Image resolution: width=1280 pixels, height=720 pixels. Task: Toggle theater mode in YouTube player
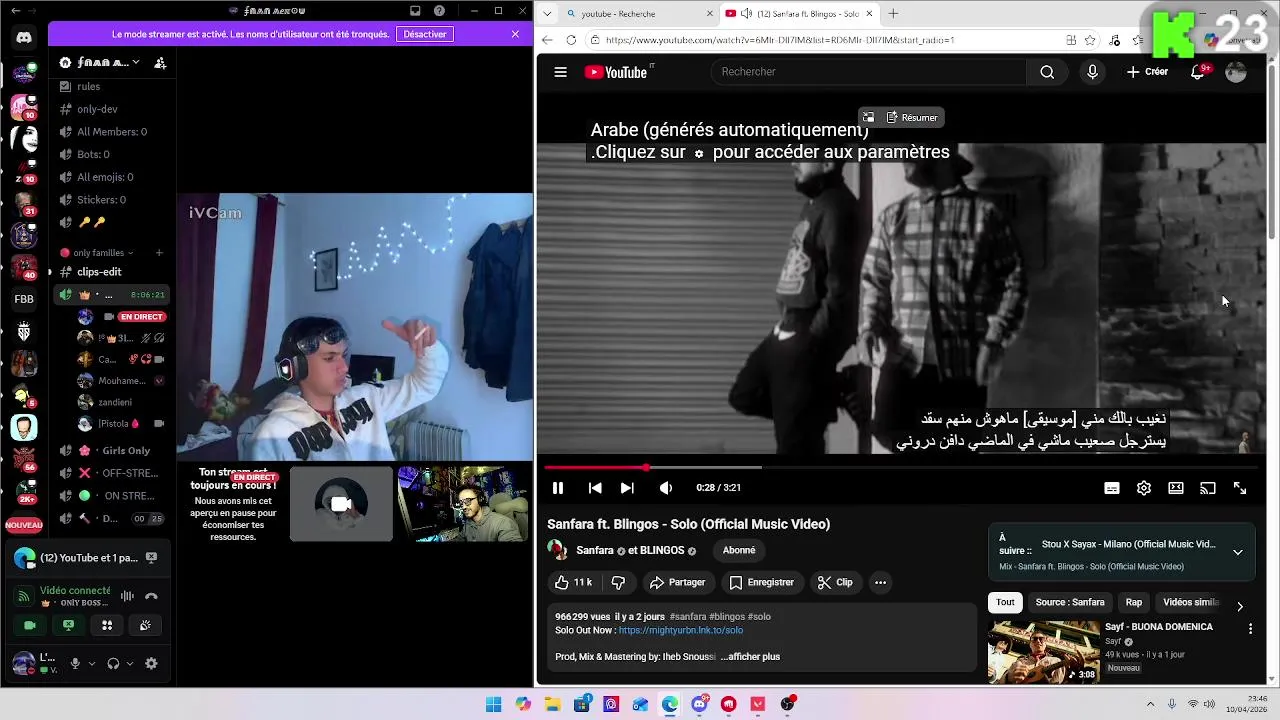(1176, 488)
